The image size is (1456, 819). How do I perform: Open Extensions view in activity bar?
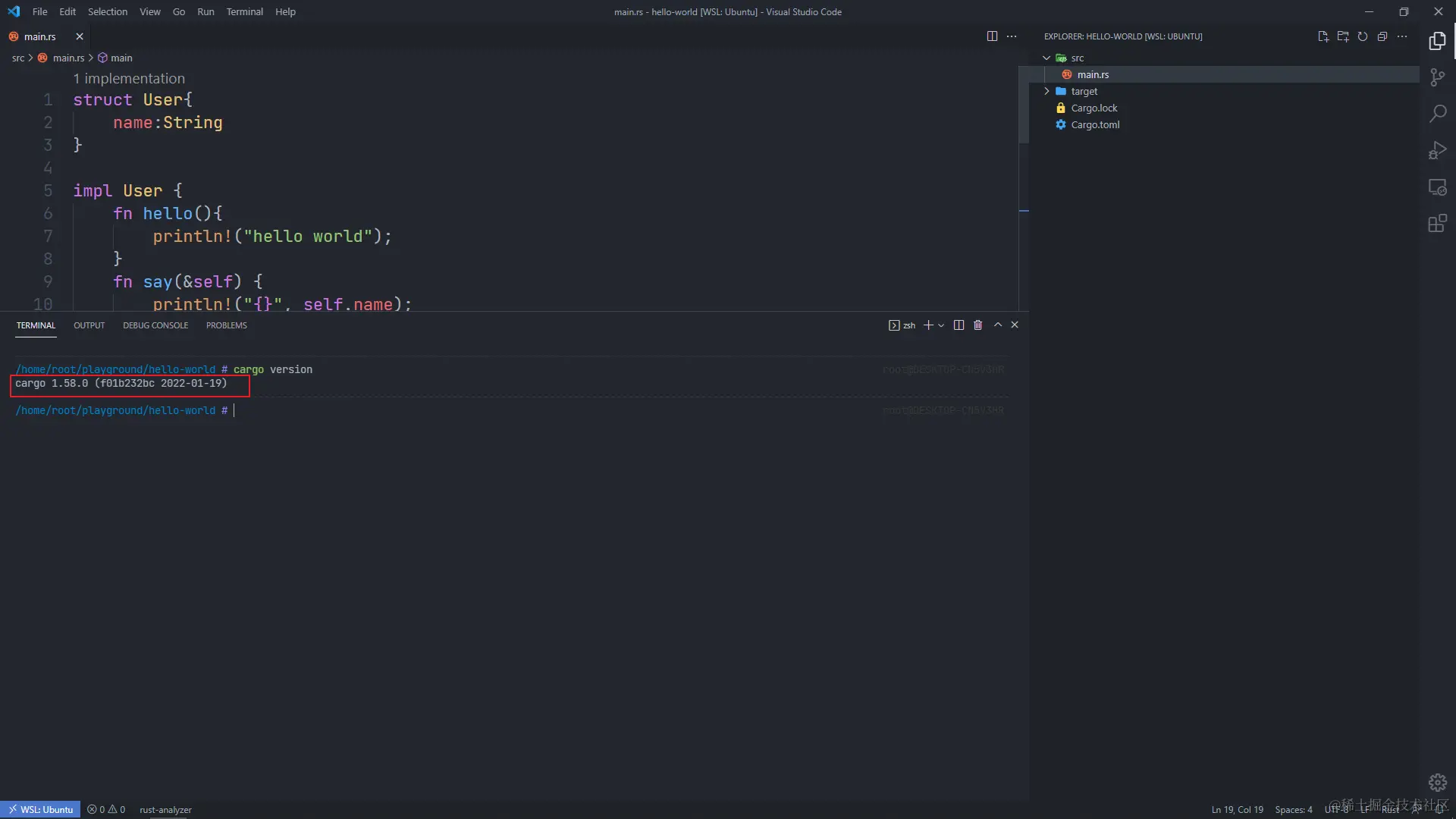(x=1437, y=224)
